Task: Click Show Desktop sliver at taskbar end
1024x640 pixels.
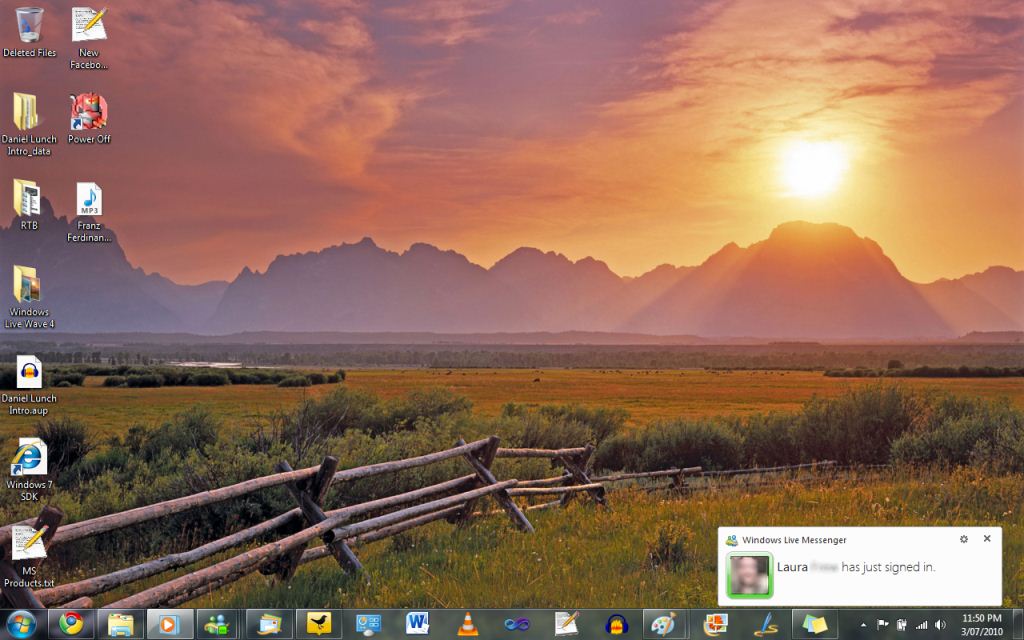Action: pyautogui.click(x=1018, y=624)
